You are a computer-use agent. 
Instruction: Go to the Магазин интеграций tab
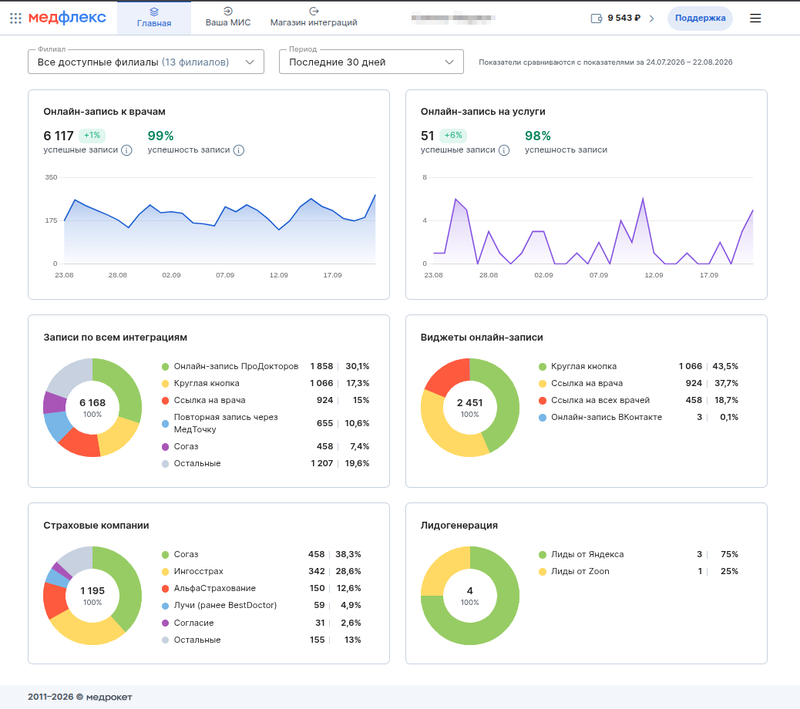pos(314,18)
